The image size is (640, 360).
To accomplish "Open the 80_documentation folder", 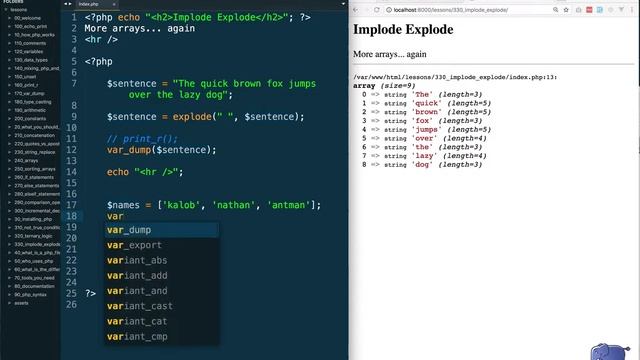I will [x=34, y=286].
